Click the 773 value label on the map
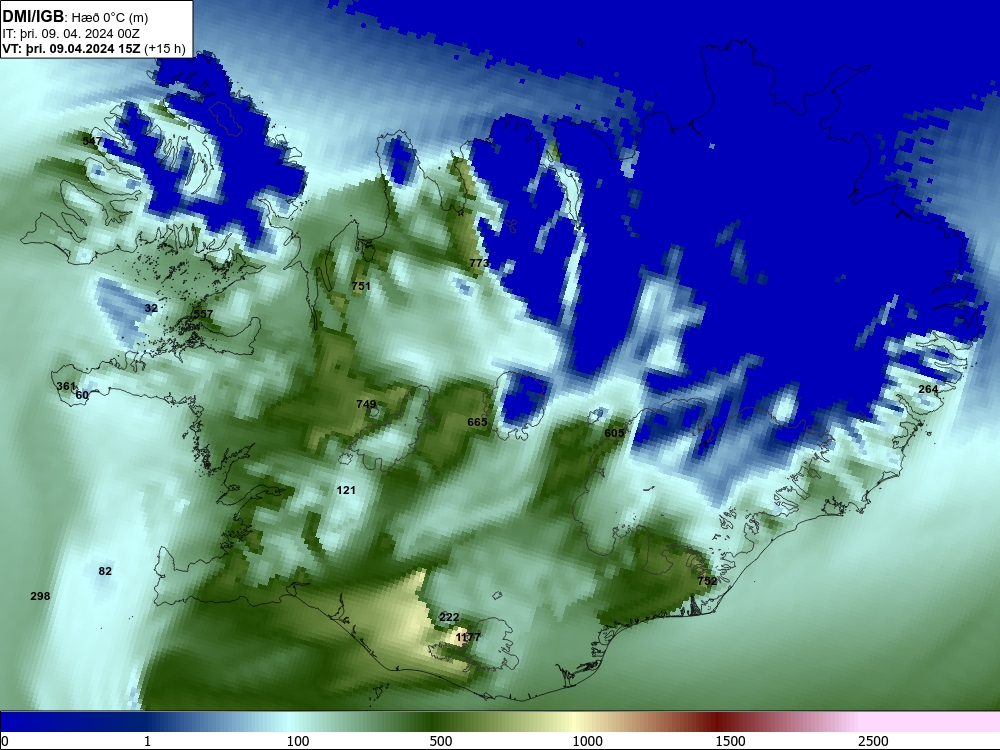1000x750 pixels. click(x=479, y=263)
